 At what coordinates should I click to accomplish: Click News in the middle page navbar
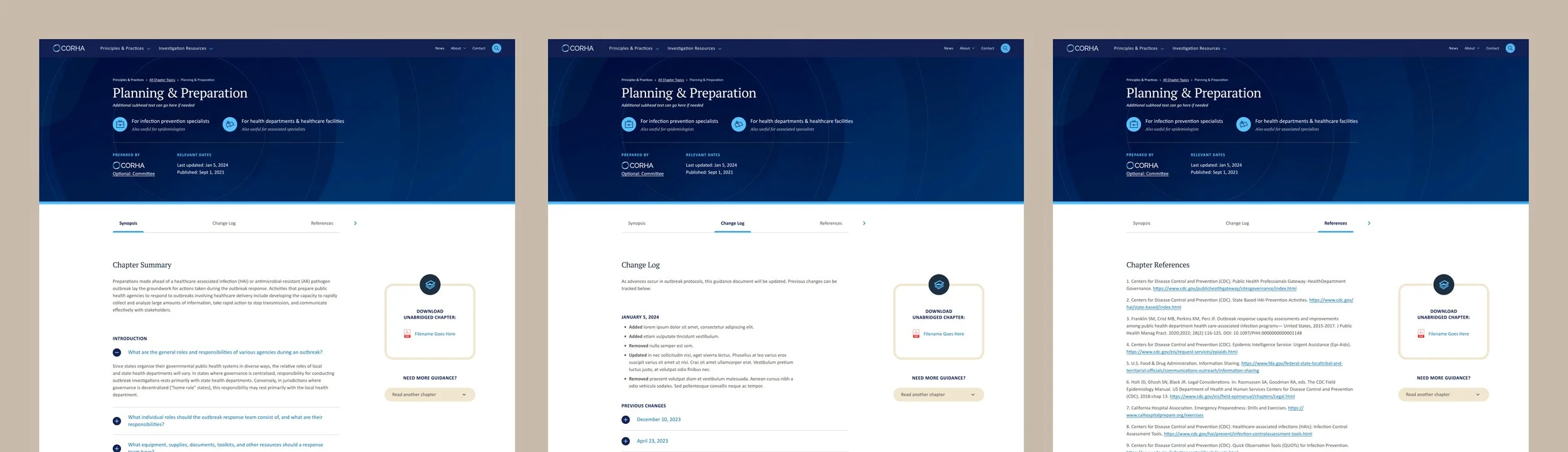(x=948, y=48)
